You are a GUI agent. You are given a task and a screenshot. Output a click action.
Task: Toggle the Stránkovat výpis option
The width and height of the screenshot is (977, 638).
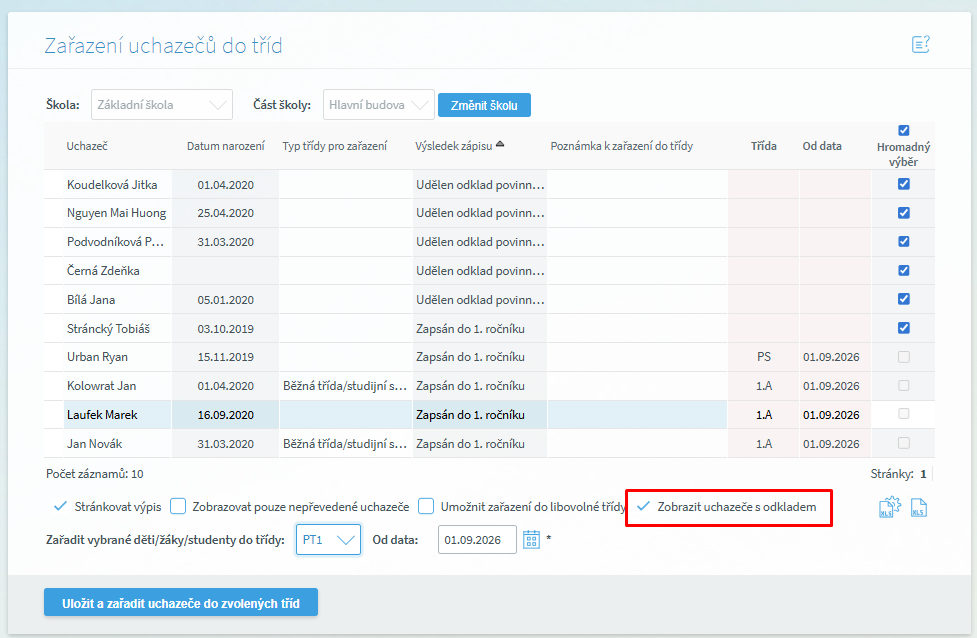tap(60, 507)
